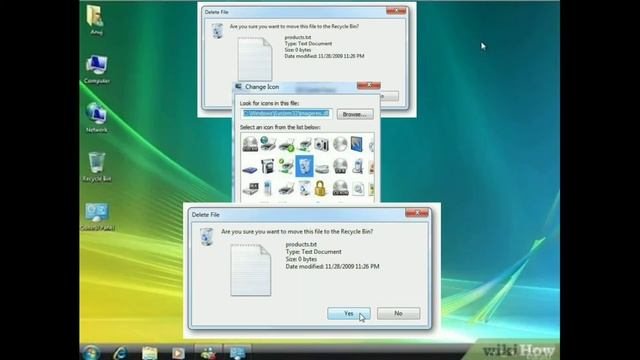Image resolution: width=640 pixels, height=360 pixels.
Task: Select top-row printer with green checkmark icon
Action: click(x=287, y=145)
